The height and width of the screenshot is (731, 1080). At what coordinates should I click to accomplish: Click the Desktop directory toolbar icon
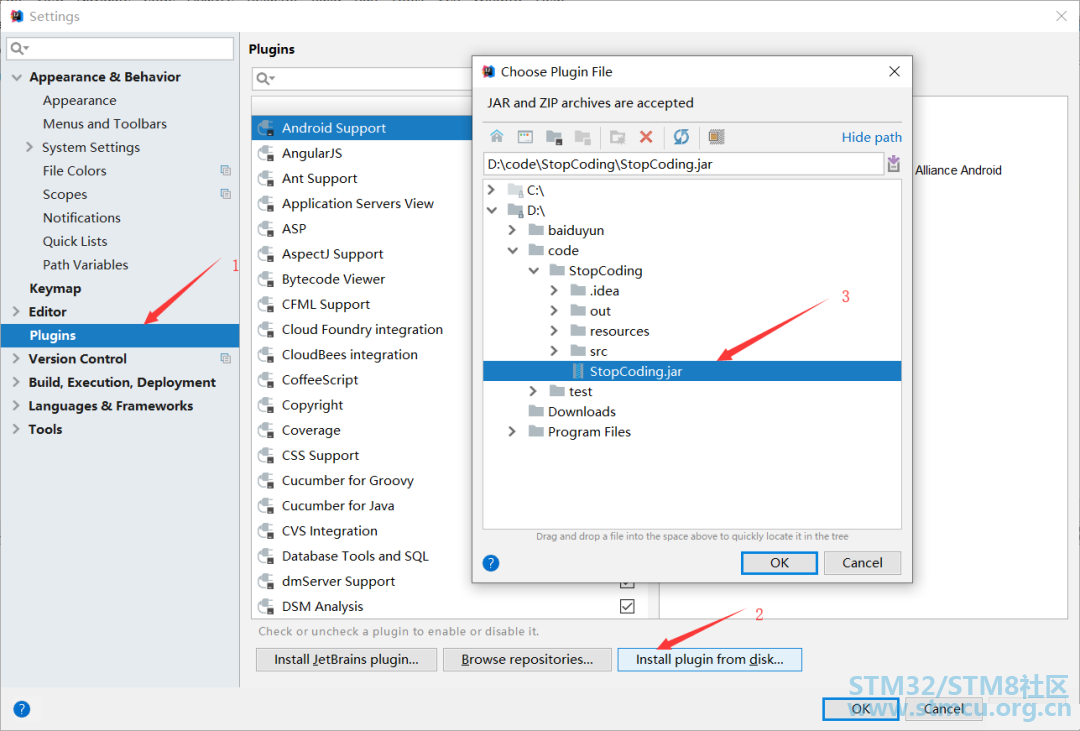[x=525, y=137]
